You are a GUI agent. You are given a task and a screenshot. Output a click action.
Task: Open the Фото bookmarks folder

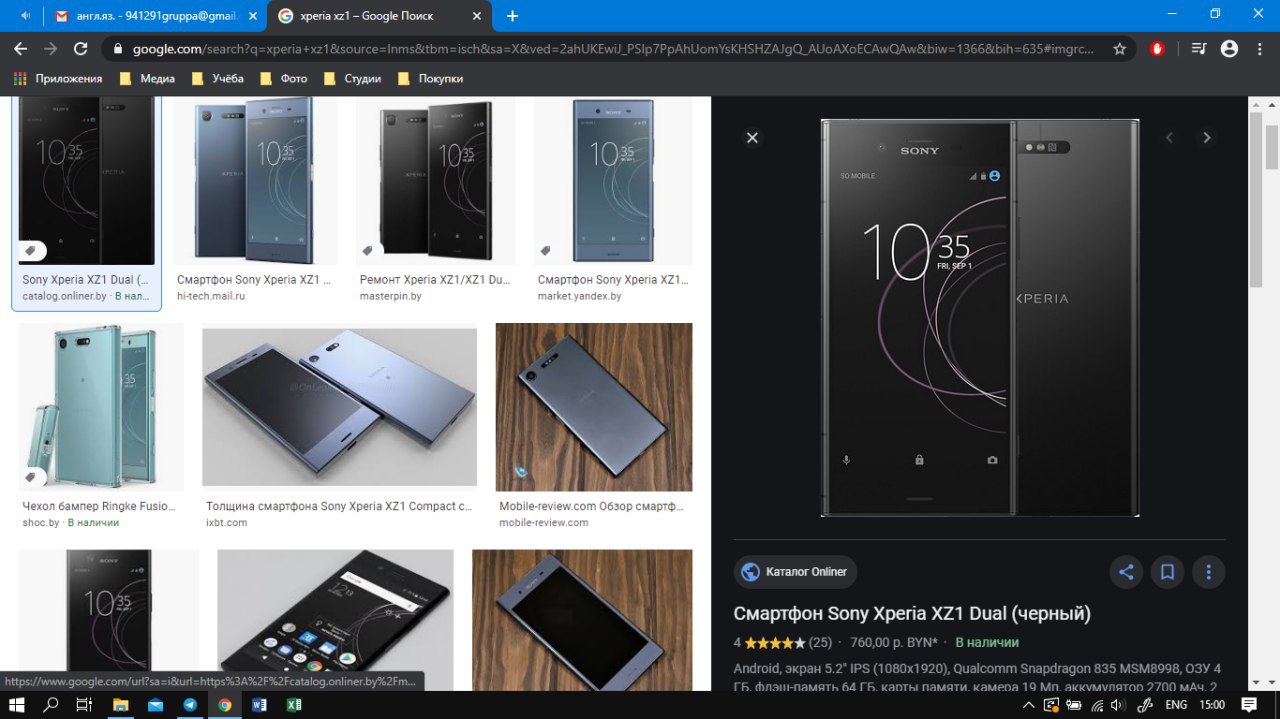(283, 78)
